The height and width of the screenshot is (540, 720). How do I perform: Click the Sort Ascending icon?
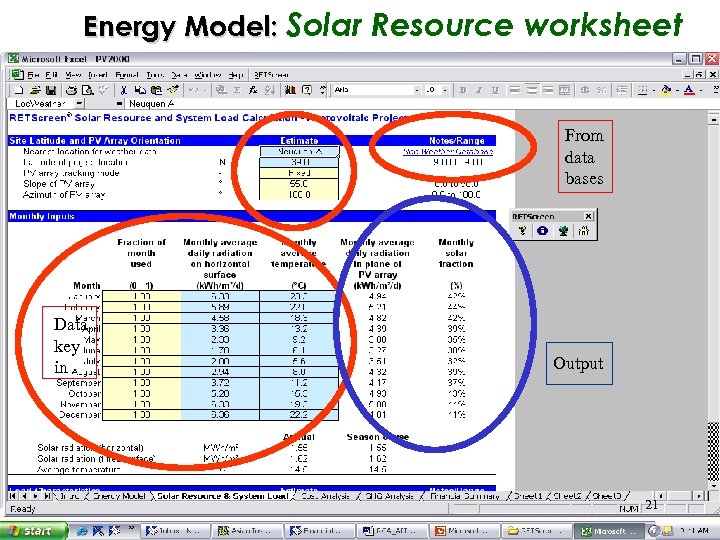coord(270,90)
